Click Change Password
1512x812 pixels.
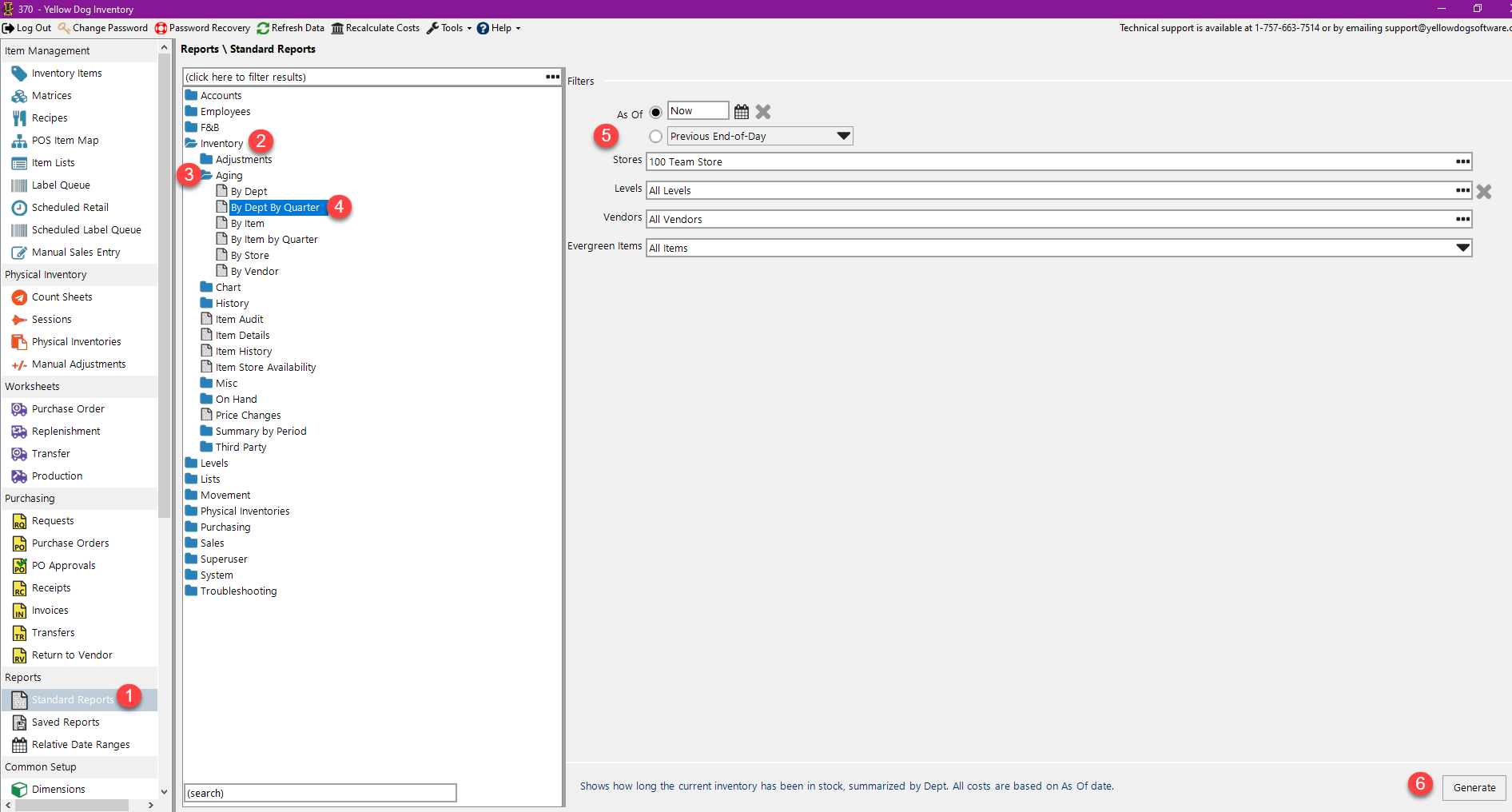[103, 28]
